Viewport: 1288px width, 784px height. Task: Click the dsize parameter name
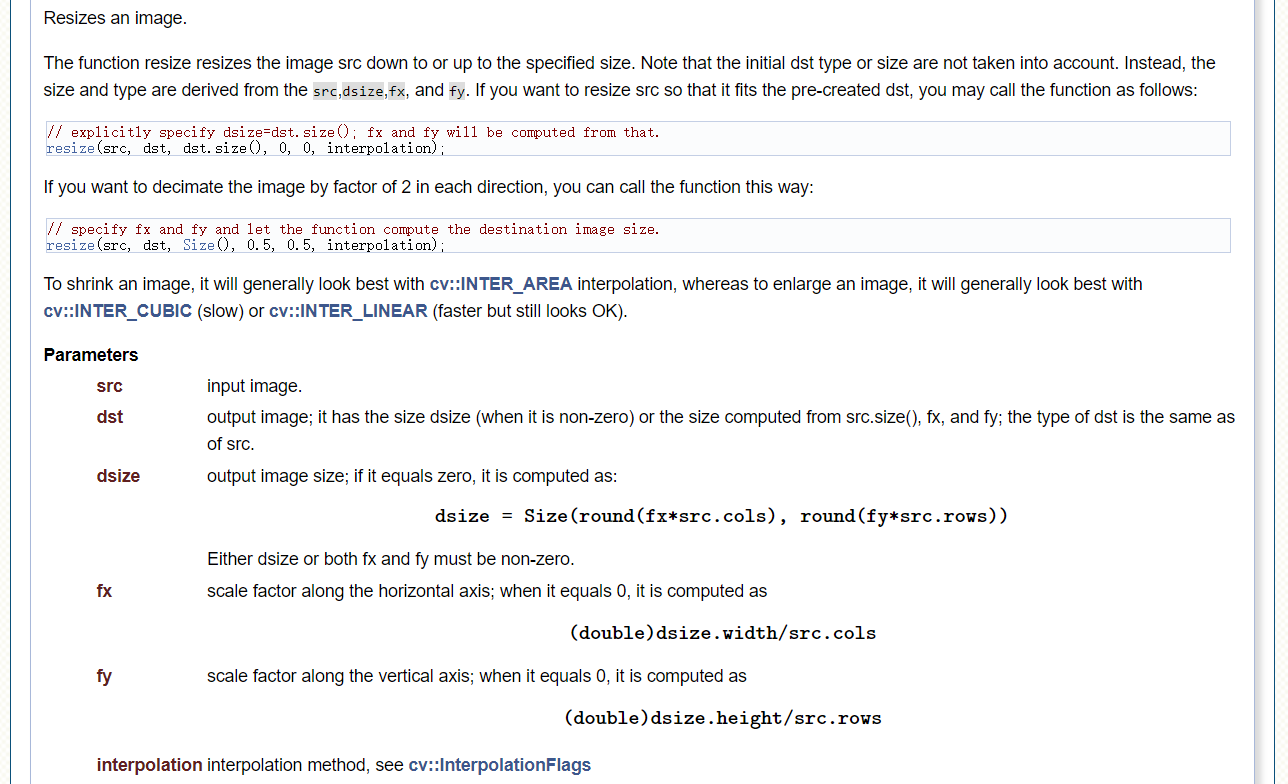pos(118,476)
